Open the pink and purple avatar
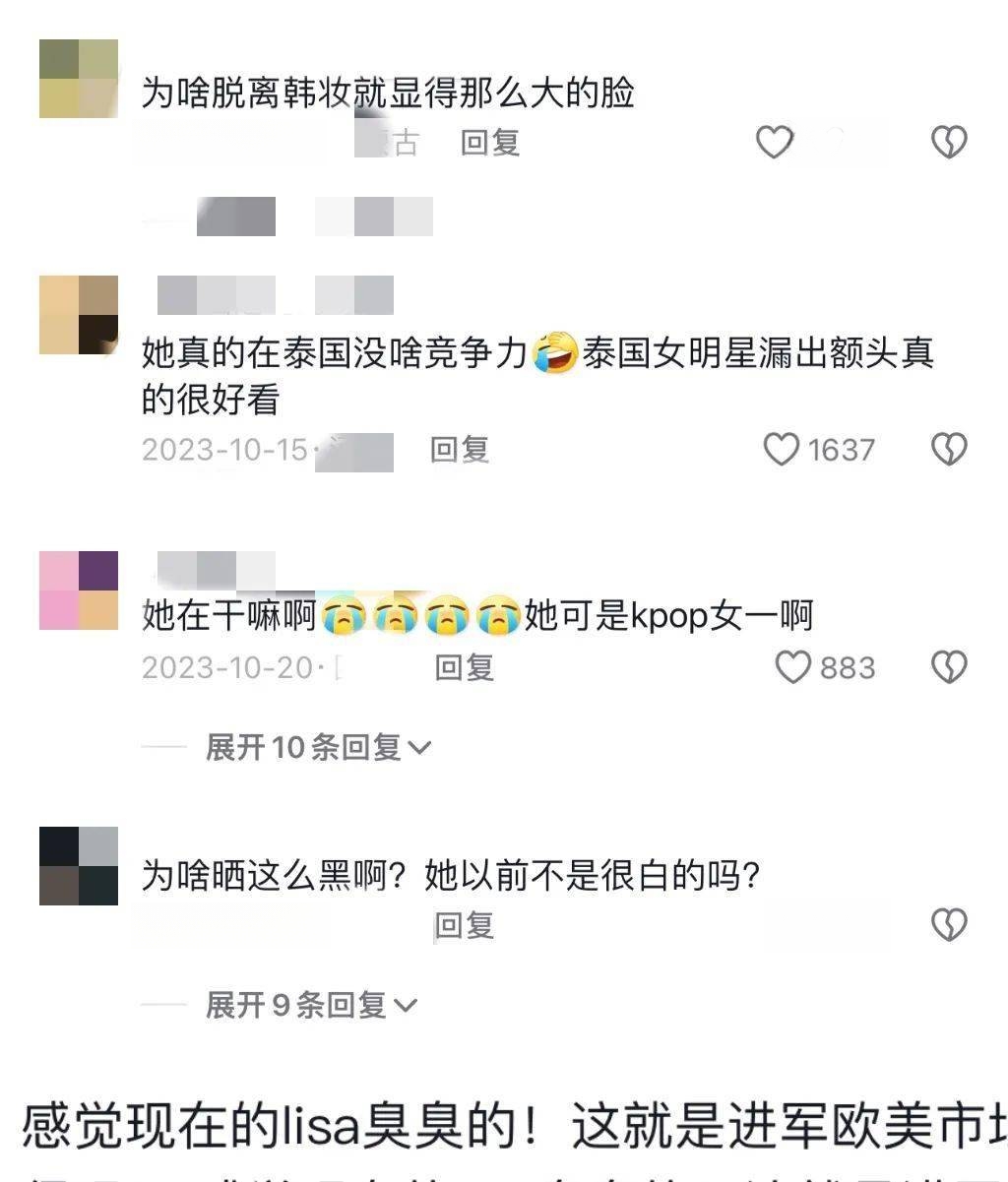This screenshot has width=1008, height=1182. tap(79, 591)
